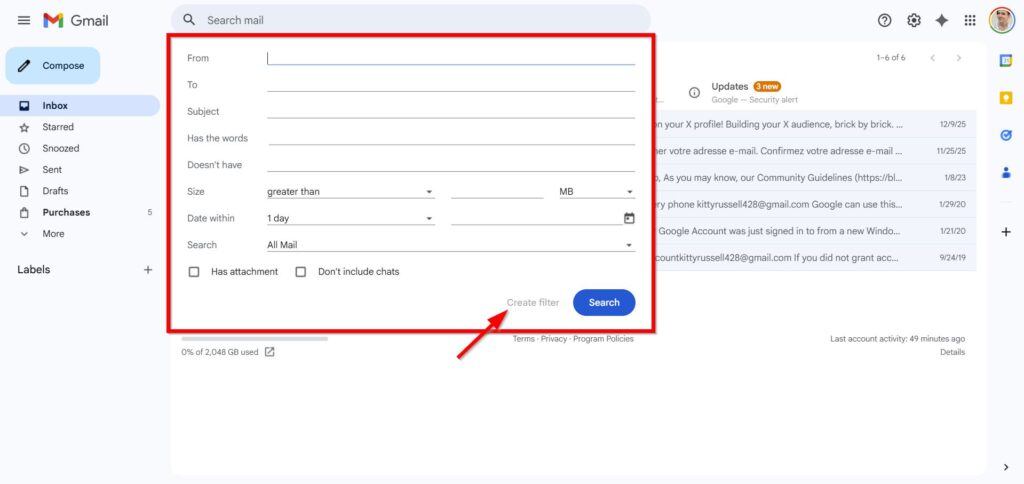The height and width of the screenshot is (484, 1024).
Task: Open Google Calendar side panel icon
Action: (x=1006, y=60)
